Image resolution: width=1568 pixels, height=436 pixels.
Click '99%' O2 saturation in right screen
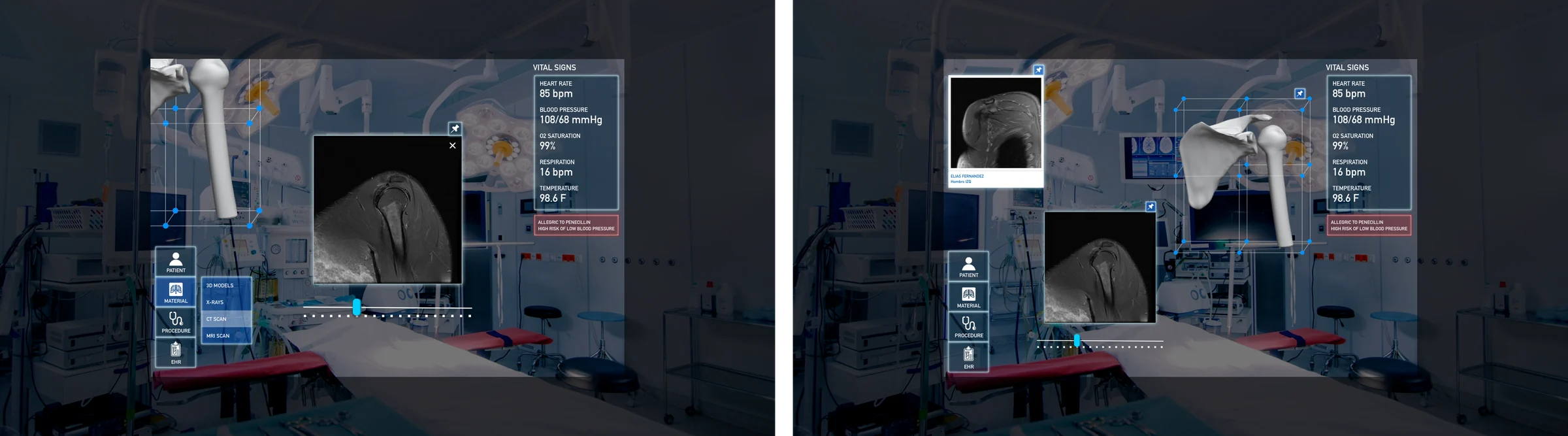click(1341, 146)
